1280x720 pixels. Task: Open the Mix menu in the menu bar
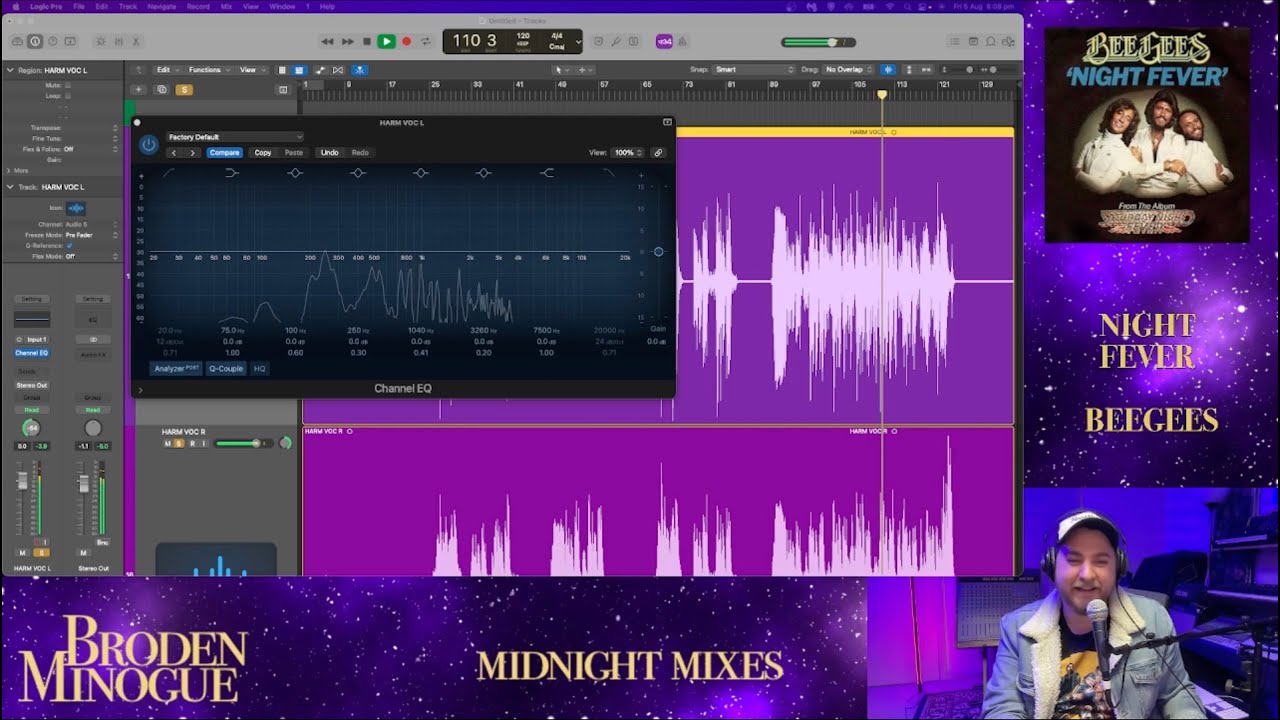point(226,6)
